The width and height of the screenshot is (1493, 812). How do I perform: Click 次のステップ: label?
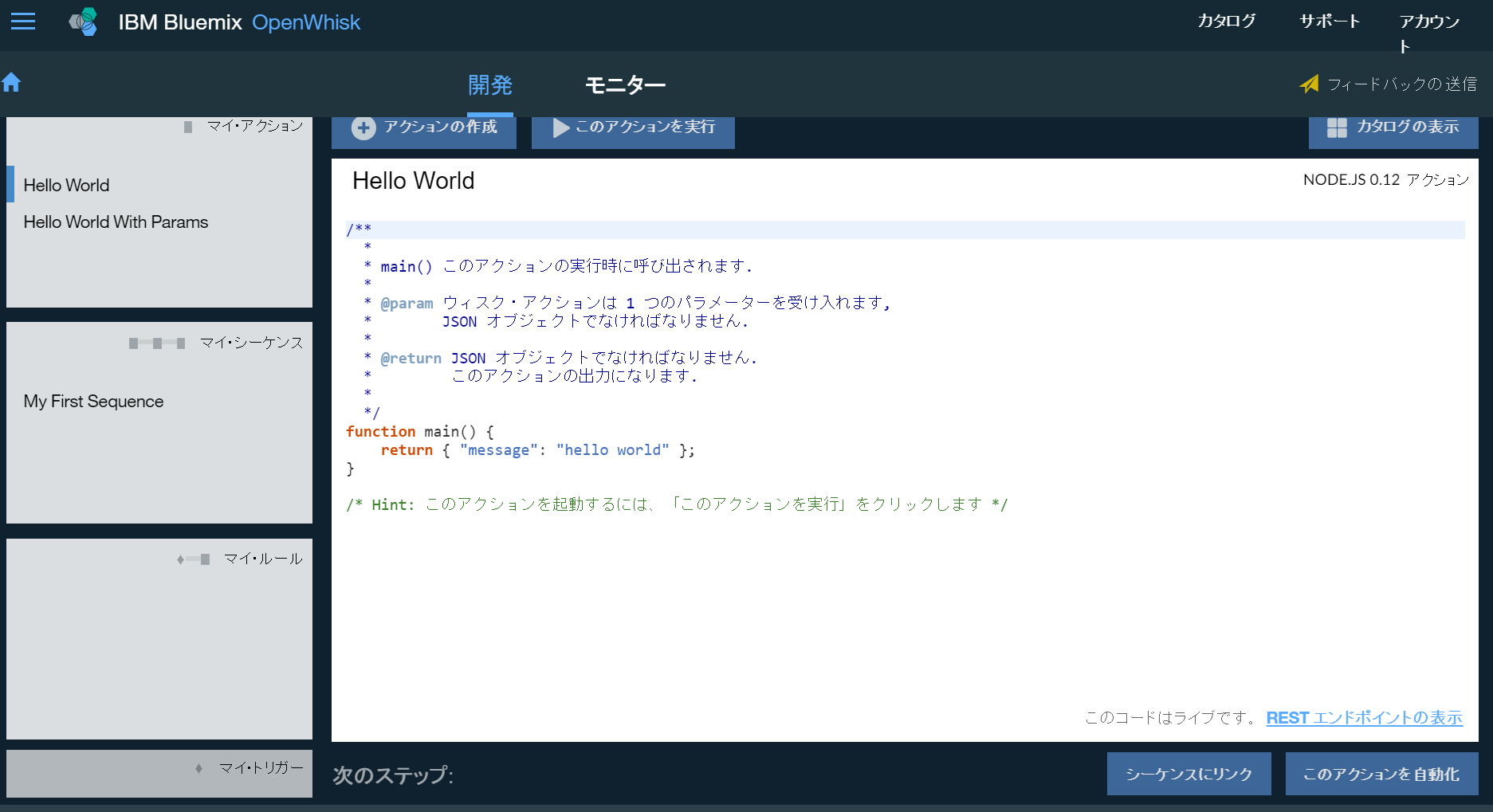(x=393, y=775)
